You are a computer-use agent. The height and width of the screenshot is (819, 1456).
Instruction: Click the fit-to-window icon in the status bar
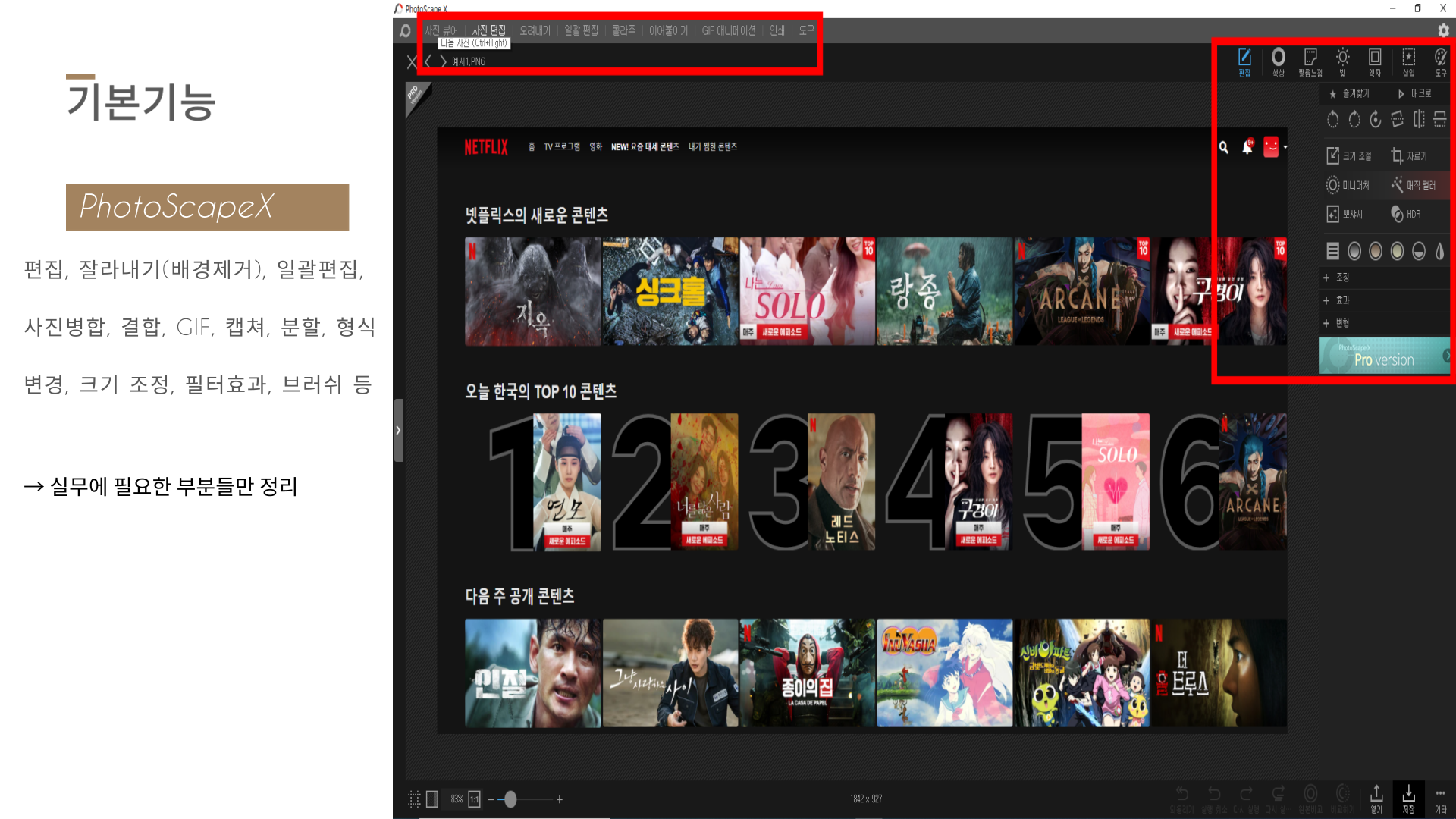[432, 799]
